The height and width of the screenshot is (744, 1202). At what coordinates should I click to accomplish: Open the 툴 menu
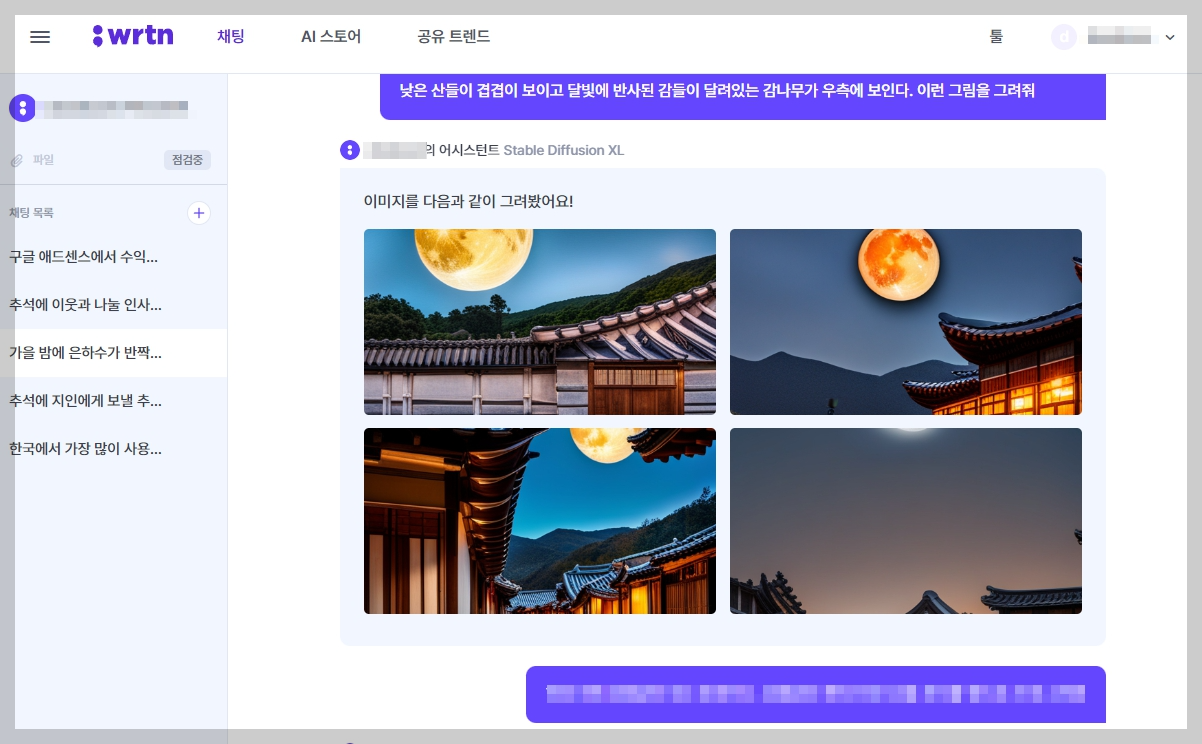995,36
